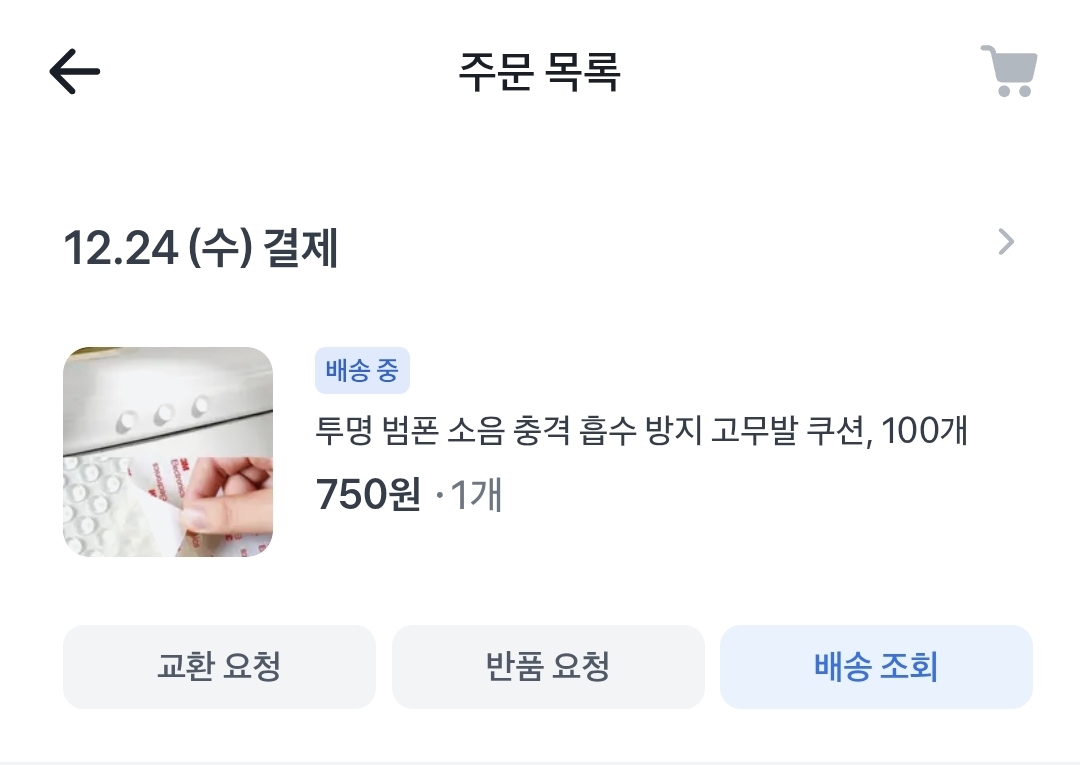Image resolution: width=1080 pixels, height=765 pixels.
Task: Click the 교환 요청 button
Action: point(219,667)
